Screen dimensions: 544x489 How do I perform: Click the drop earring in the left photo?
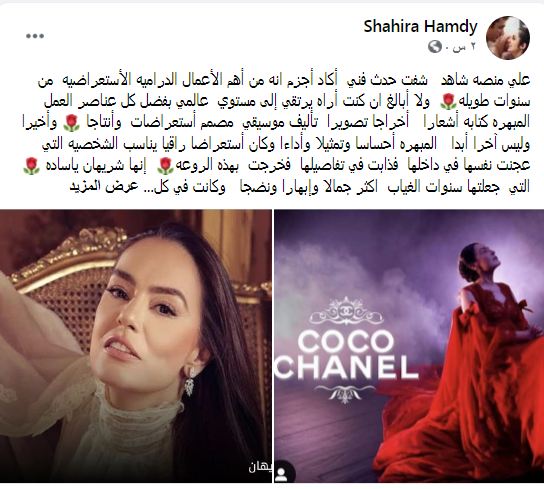coord(189,381)
